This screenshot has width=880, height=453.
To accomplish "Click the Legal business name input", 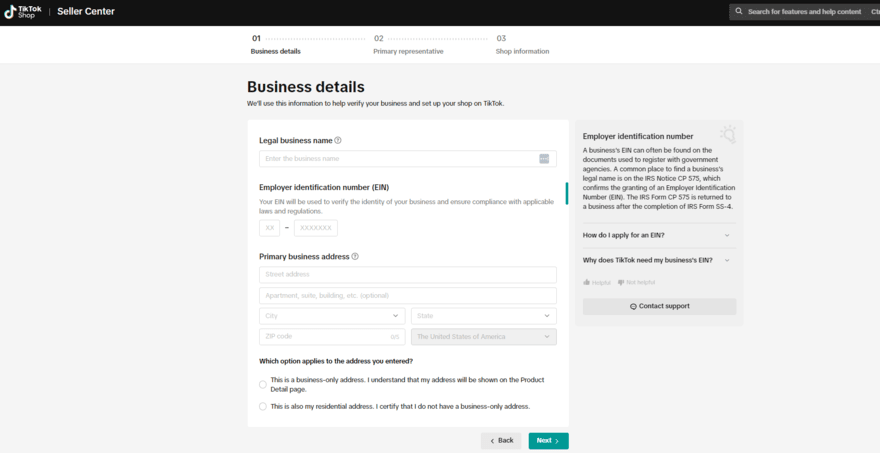I will pos(408,159).
